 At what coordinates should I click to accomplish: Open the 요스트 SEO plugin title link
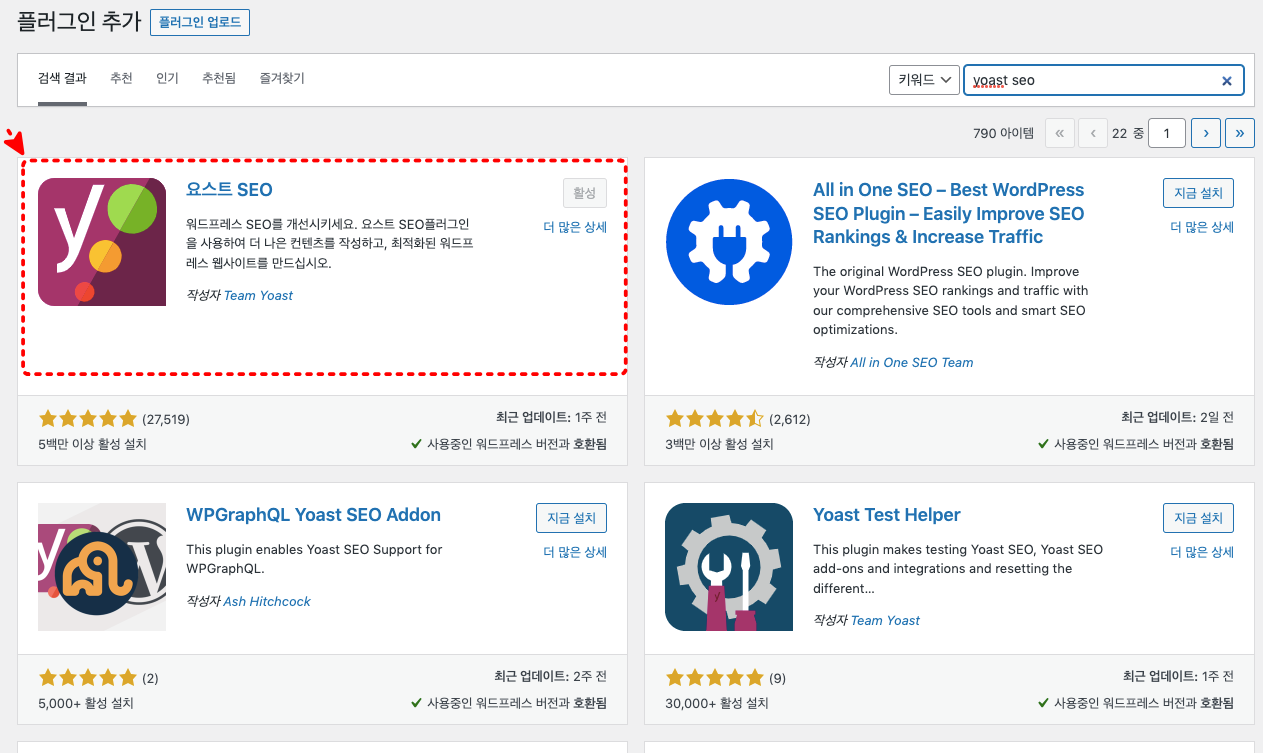click(x=229, y=190)
